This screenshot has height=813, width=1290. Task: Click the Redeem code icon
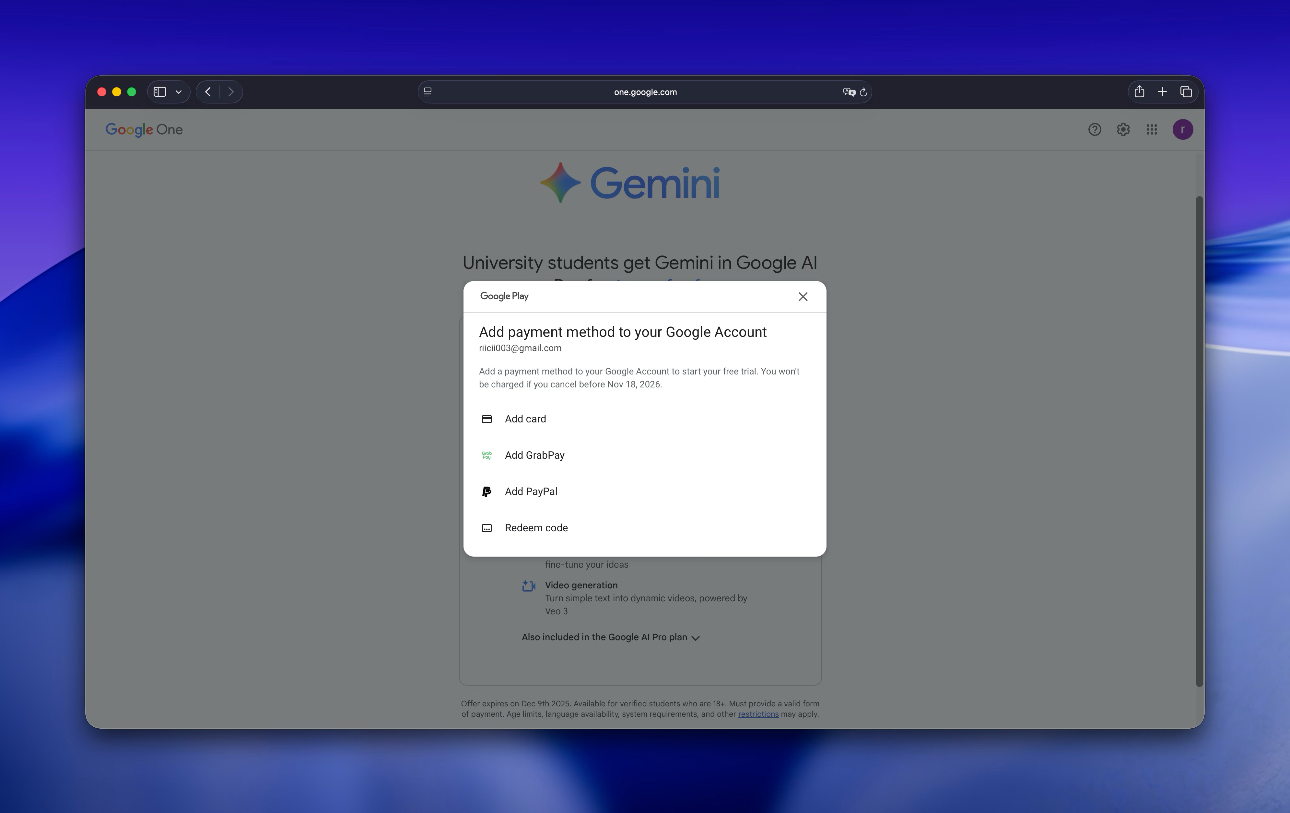pos(487,528)
